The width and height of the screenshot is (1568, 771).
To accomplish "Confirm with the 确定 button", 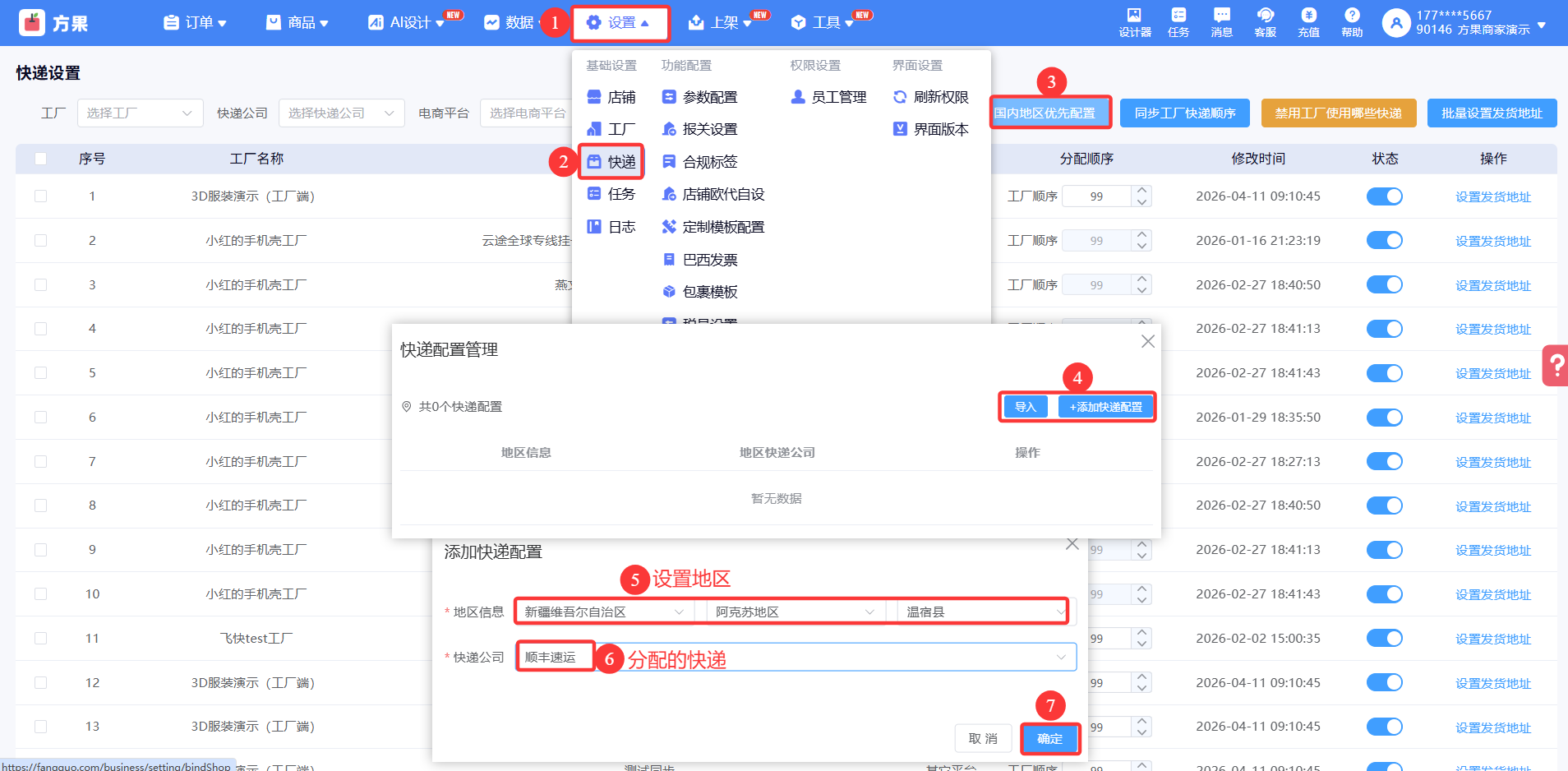I will (x=1050, y=739).
